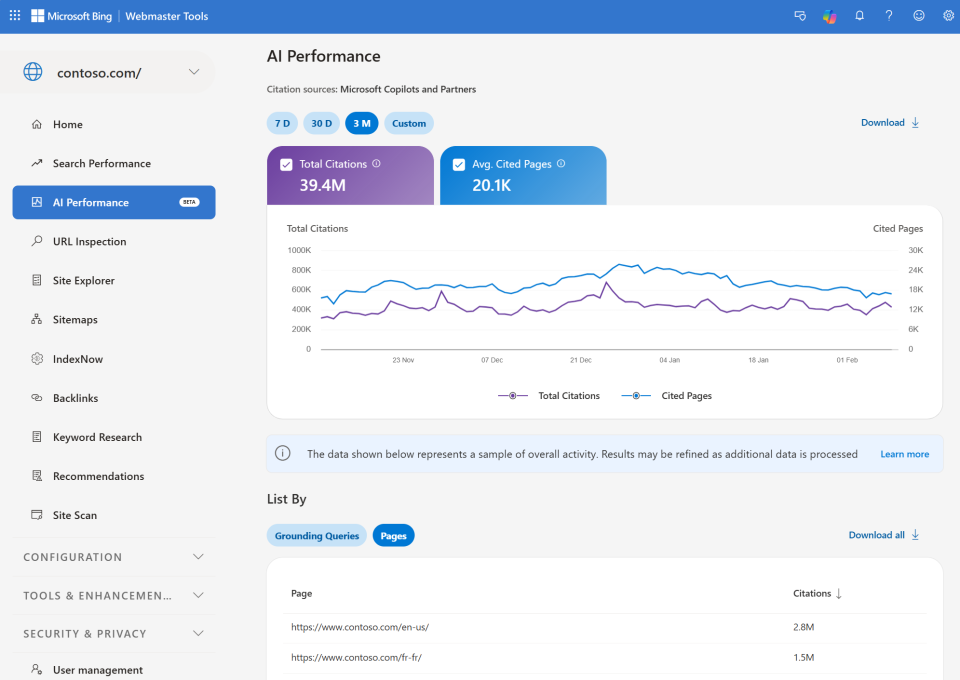960x680 pixels.
Task: Click the Copilot icon in header
Action: pos(829,16)
